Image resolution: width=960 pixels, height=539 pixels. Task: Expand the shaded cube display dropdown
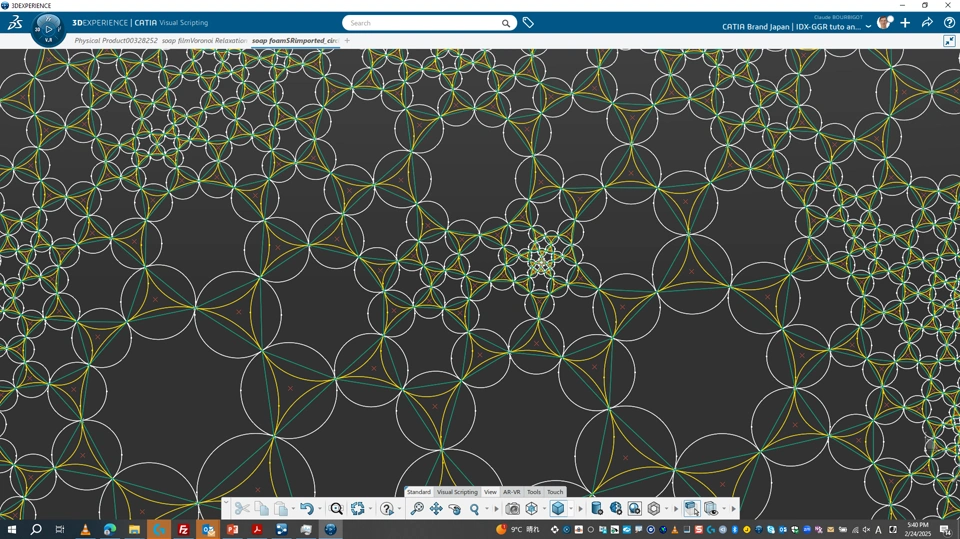[571, 509]
